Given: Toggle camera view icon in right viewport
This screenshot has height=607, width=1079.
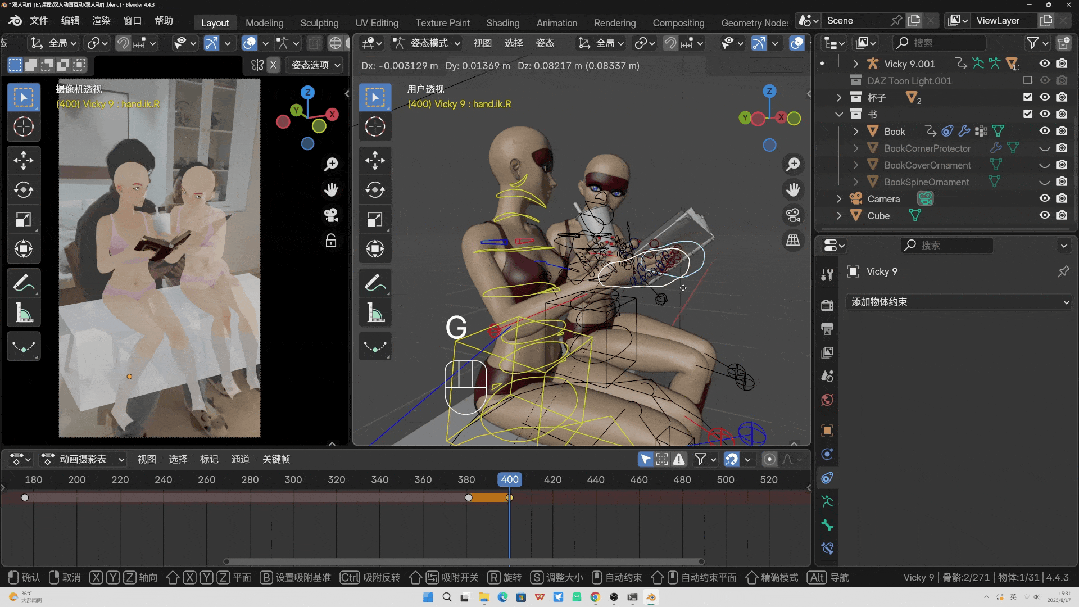Looking at the screenshot, I should [x=793, y=215].
